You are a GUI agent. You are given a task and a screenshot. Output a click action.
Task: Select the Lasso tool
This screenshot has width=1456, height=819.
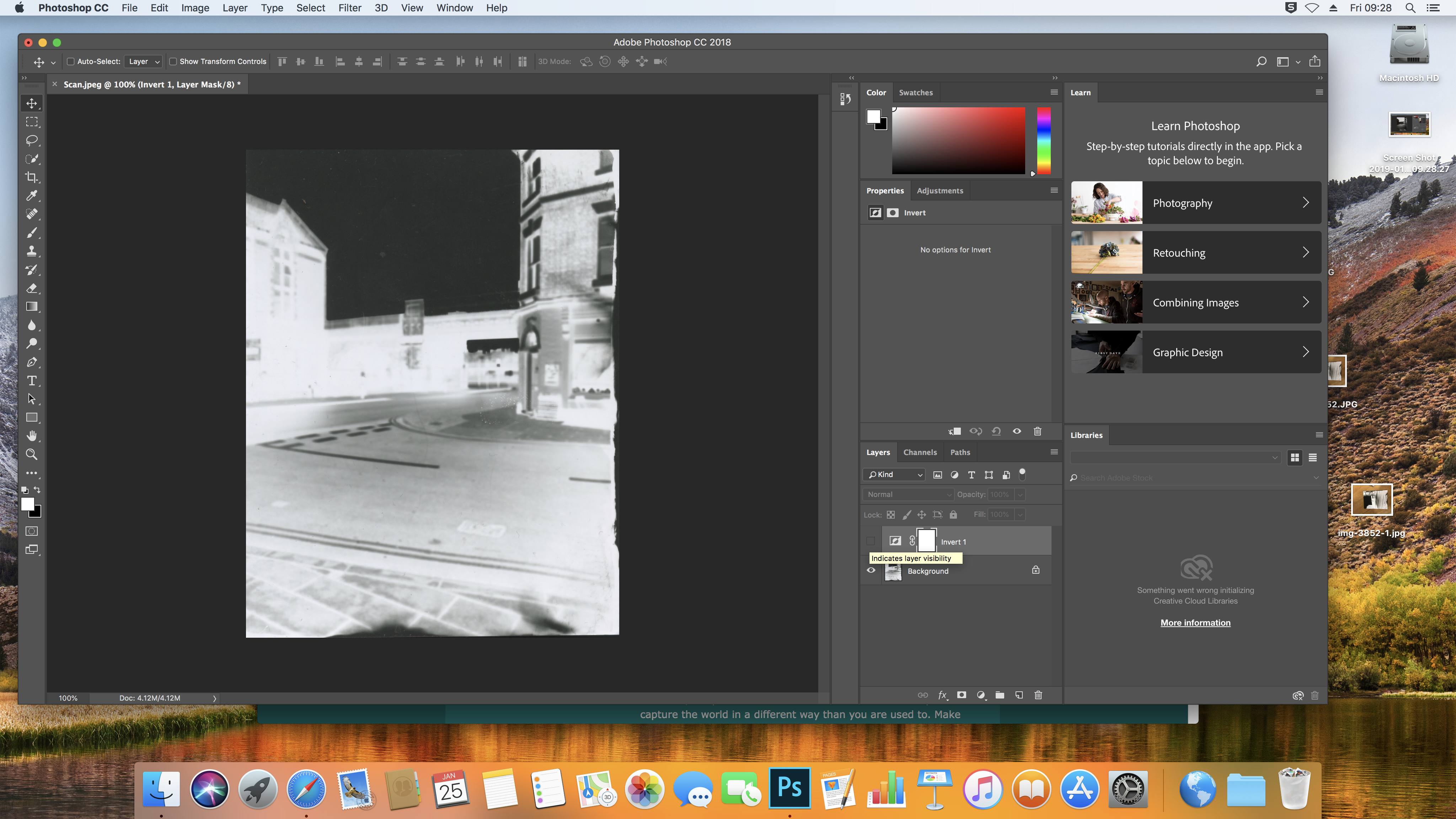[x=32, y=140]
